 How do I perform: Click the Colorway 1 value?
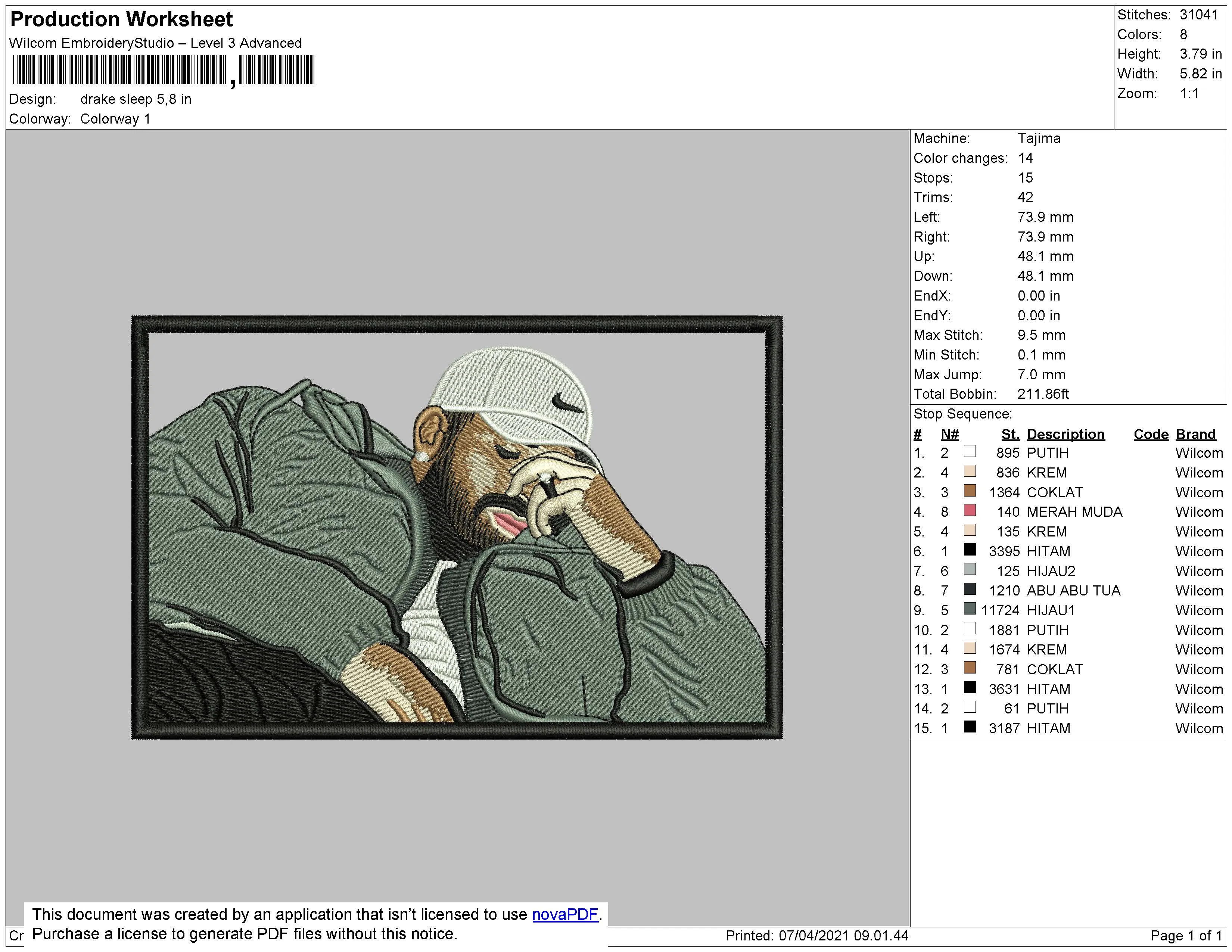[115, 119]
